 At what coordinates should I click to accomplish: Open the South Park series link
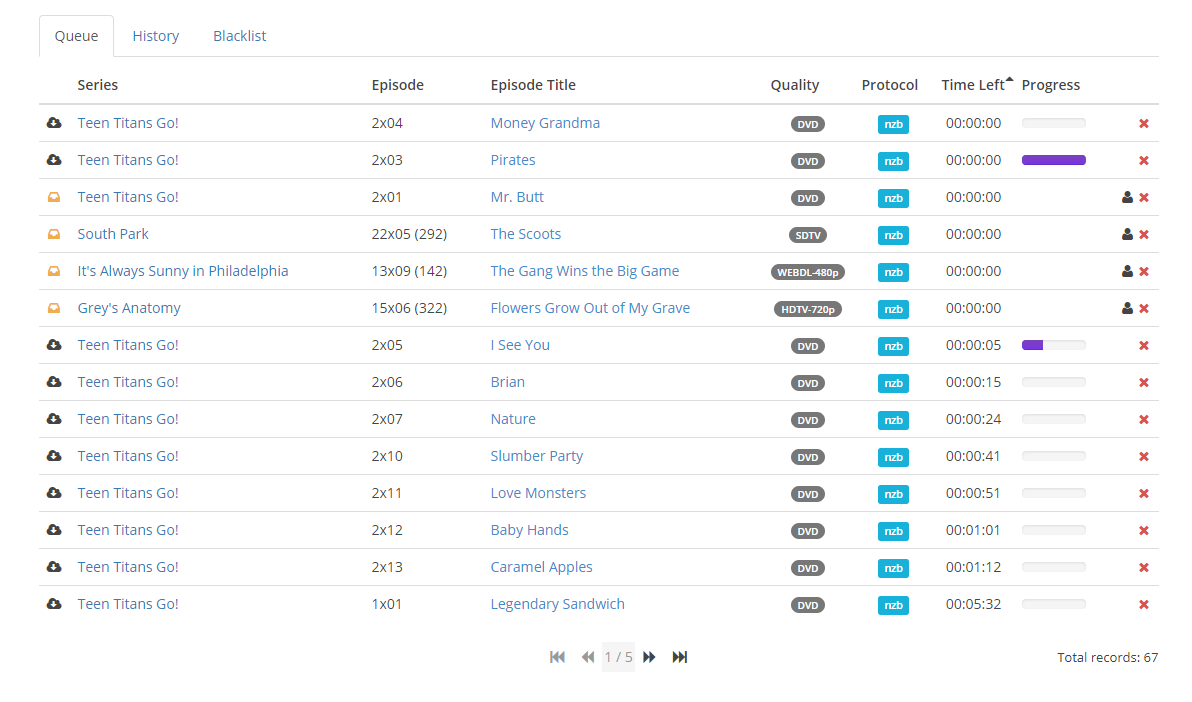pyautogui.click(x=113, y=234)
